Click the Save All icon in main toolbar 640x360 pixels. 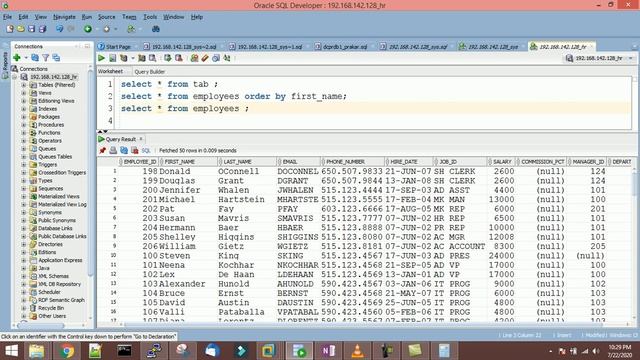pos(42,29)
